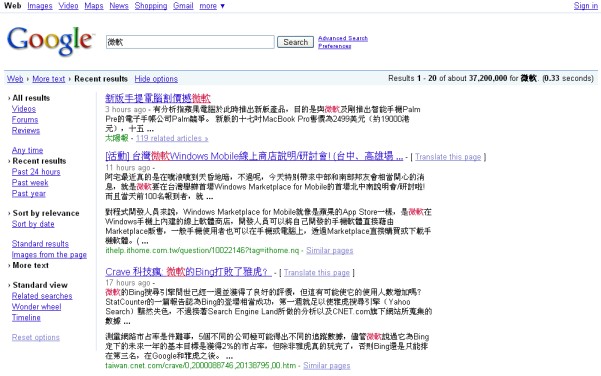
Task: Switch to 'Standard results' view
Action: [x=40, y=244]
